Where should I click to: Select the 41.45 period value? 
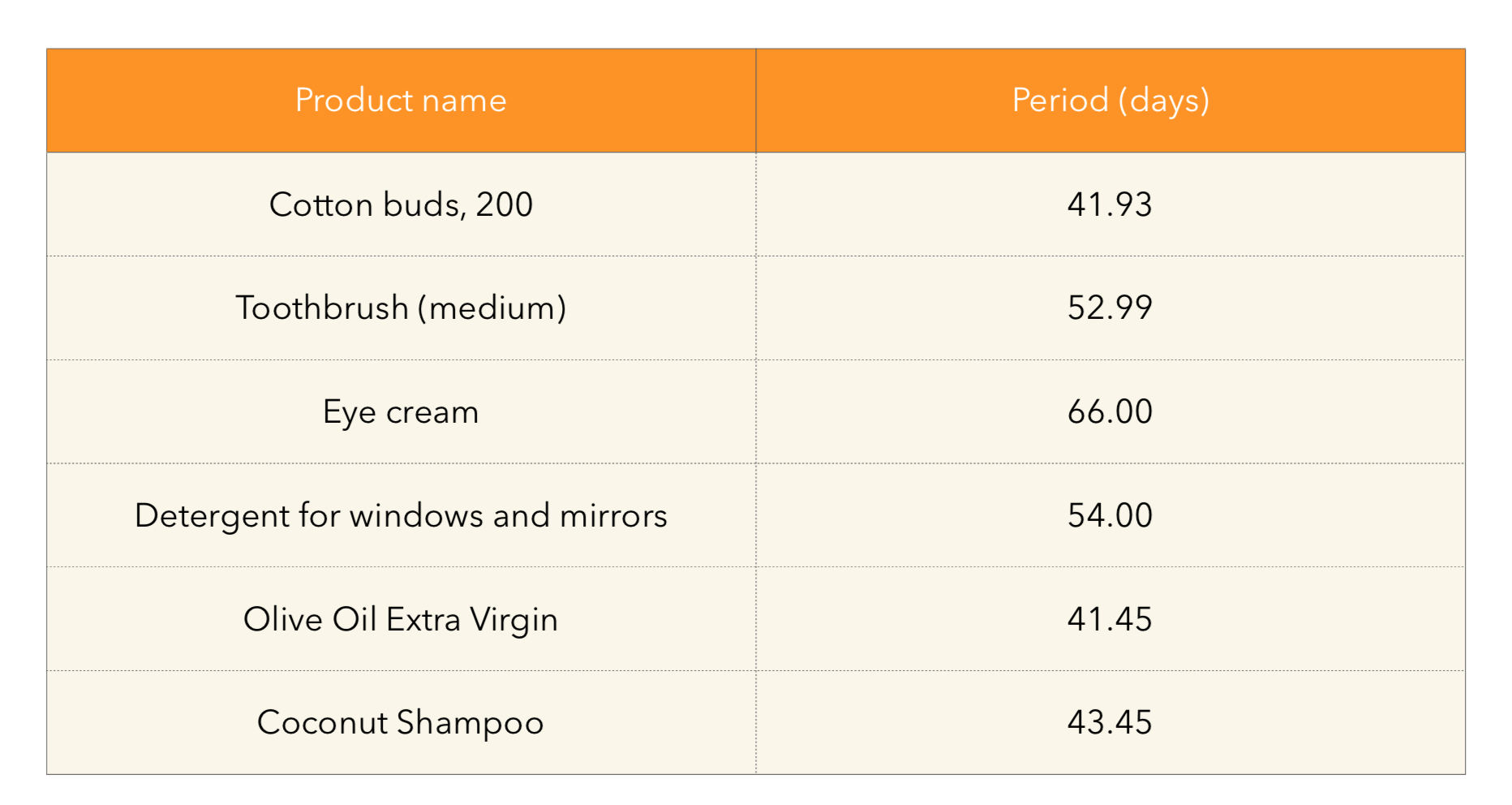tap(1109, 620)
